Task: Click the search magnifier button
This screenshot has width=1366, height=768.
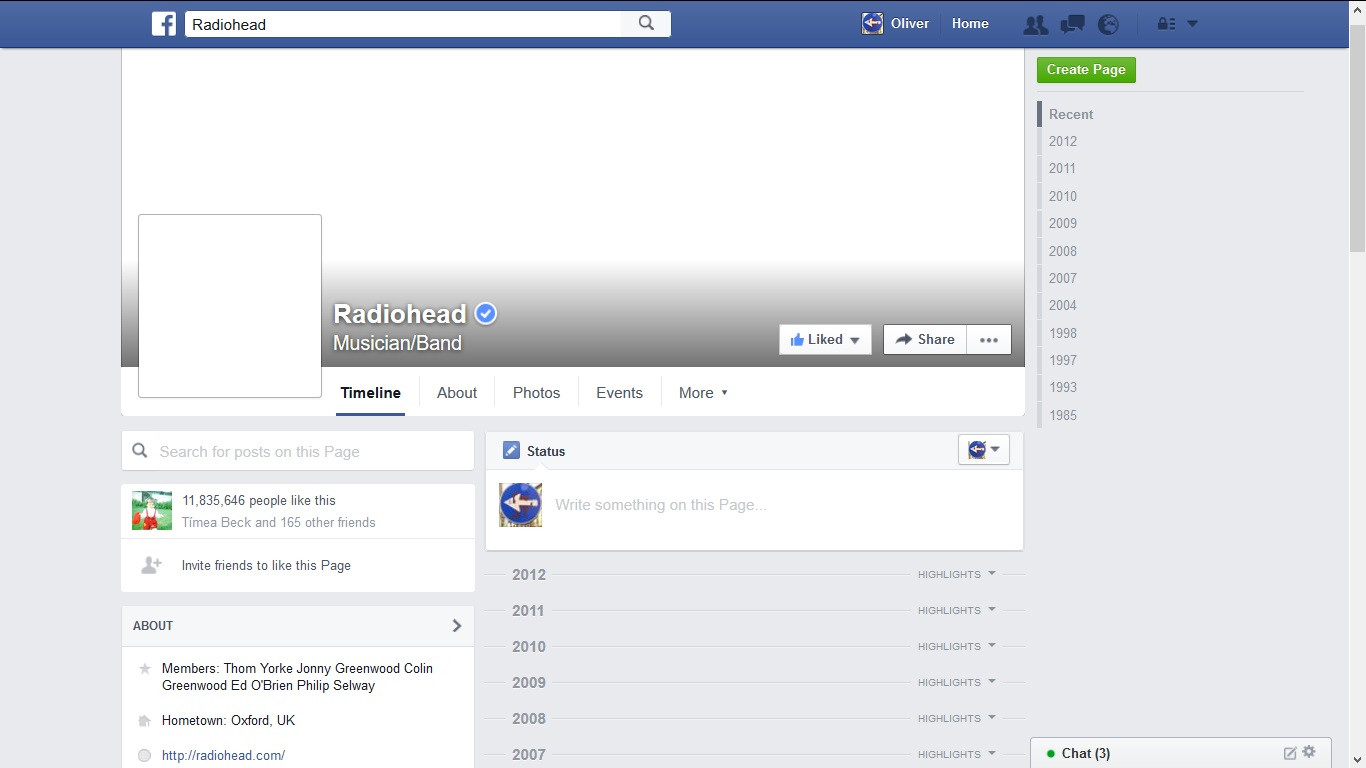Action: point(646,24)
